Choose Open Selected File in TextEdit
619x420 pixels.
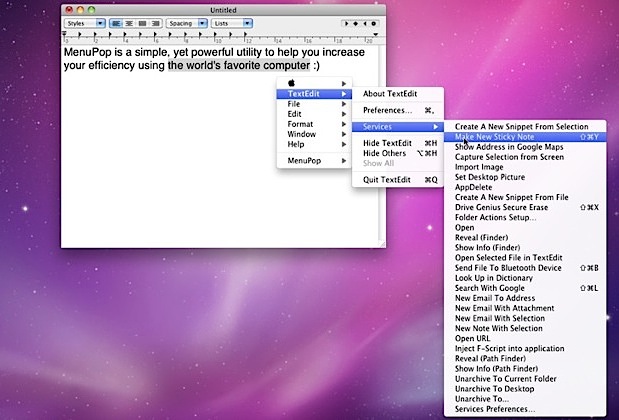[x=525, y=258]
